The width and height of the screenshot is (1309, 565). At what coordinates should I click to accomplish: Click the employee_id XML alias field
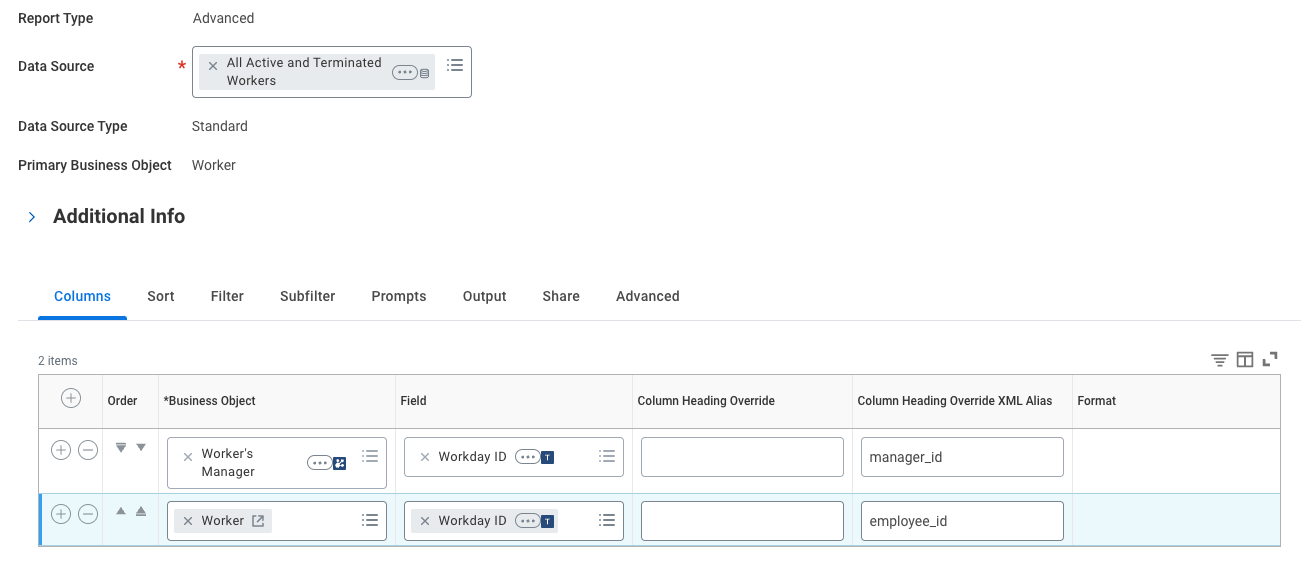coord(961,521)
